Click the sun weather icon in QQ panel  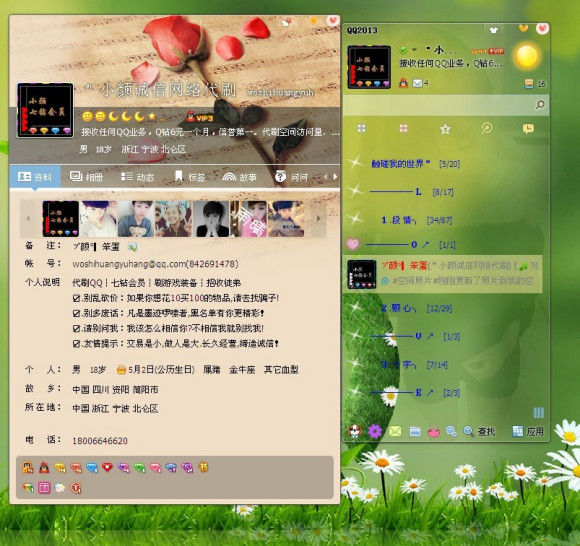pyautogui.click(x=527, y=57)
